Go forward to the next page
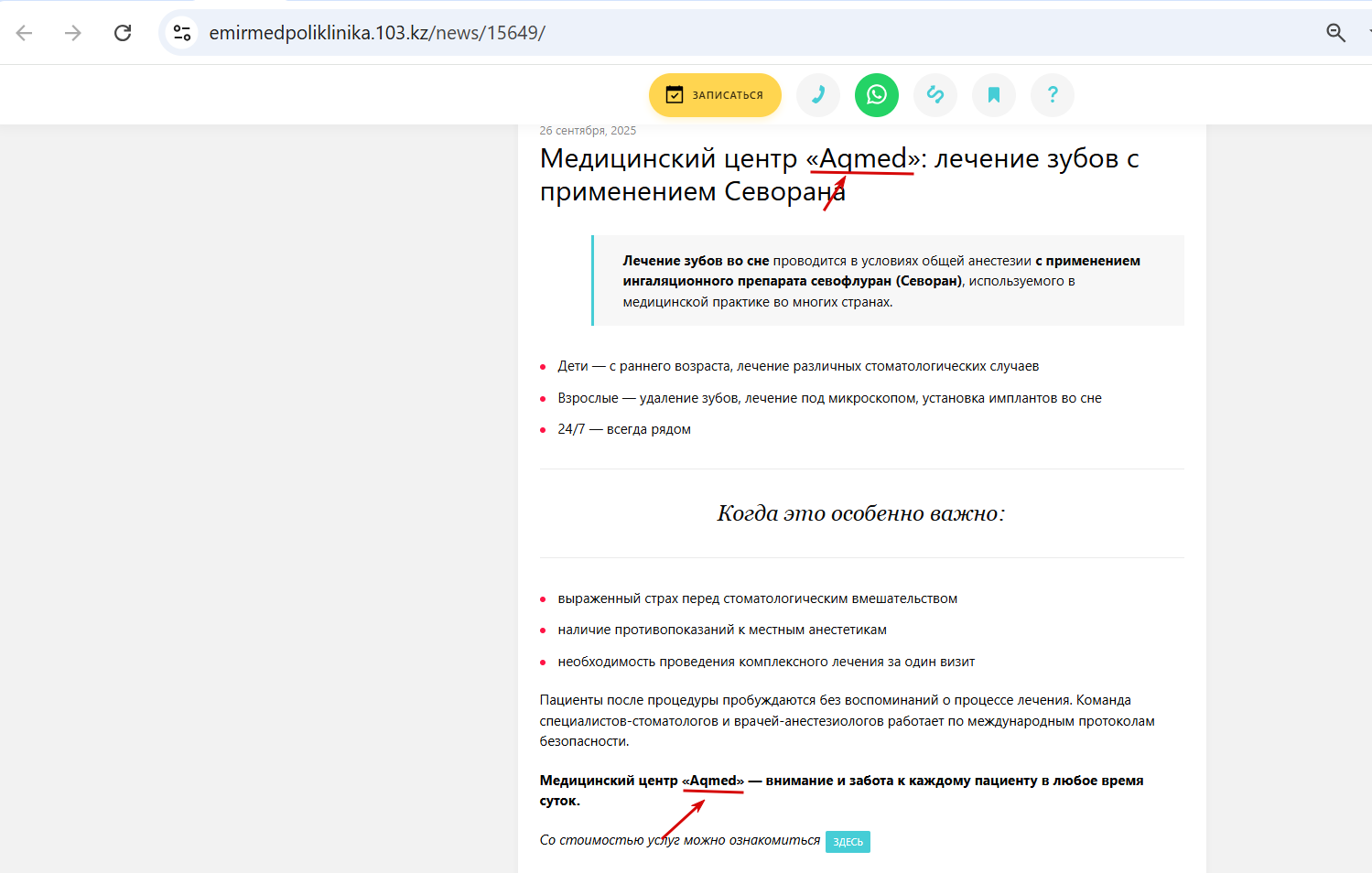The height and width of the screenshot is (873, 1372). [x=73, y=33]
